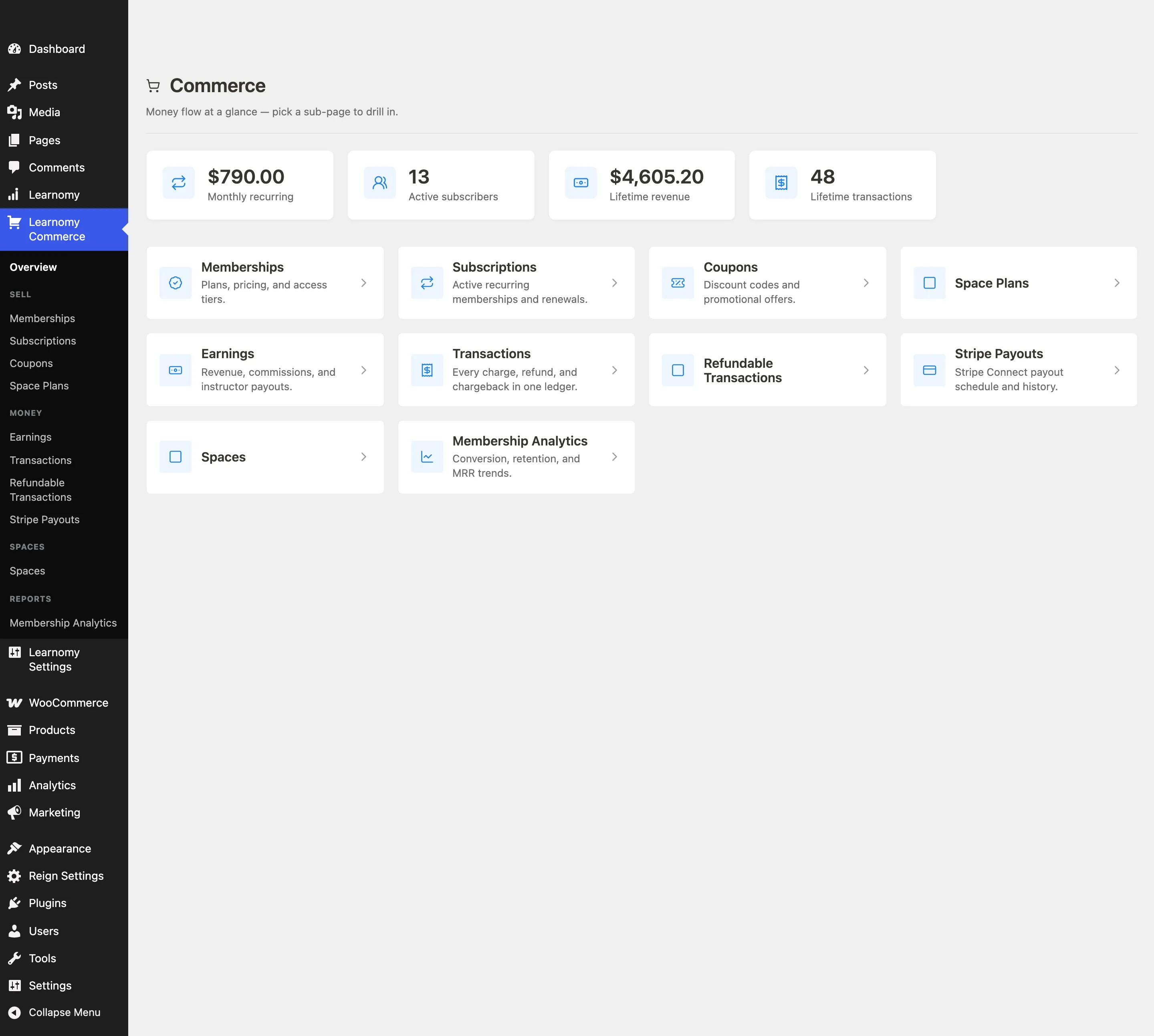This screenshot has height=1036, width=1154.
Task: Click the Products archive box icon
Action: (14, 730)
